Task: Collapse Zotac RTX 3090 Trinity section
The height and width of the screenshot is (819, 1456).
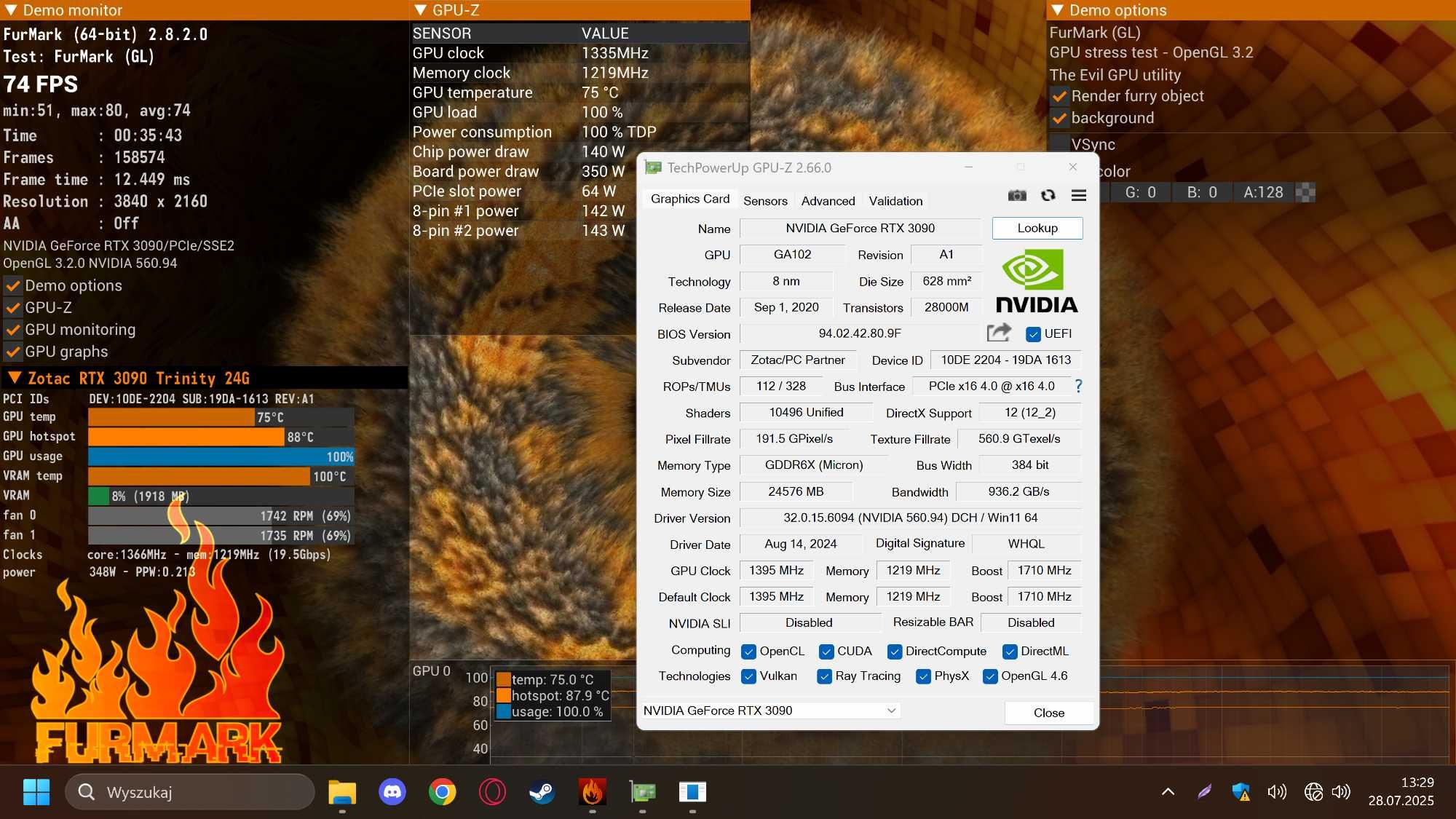Action: tap(14, 378)
